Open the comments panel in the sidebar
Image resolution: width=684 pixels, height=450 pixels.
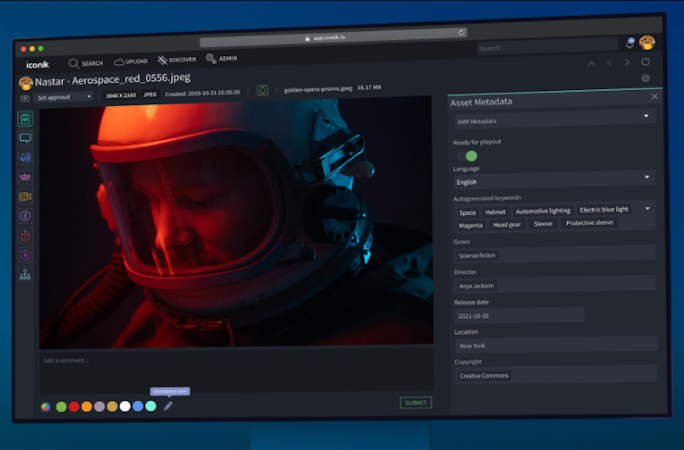pos(25,138)
